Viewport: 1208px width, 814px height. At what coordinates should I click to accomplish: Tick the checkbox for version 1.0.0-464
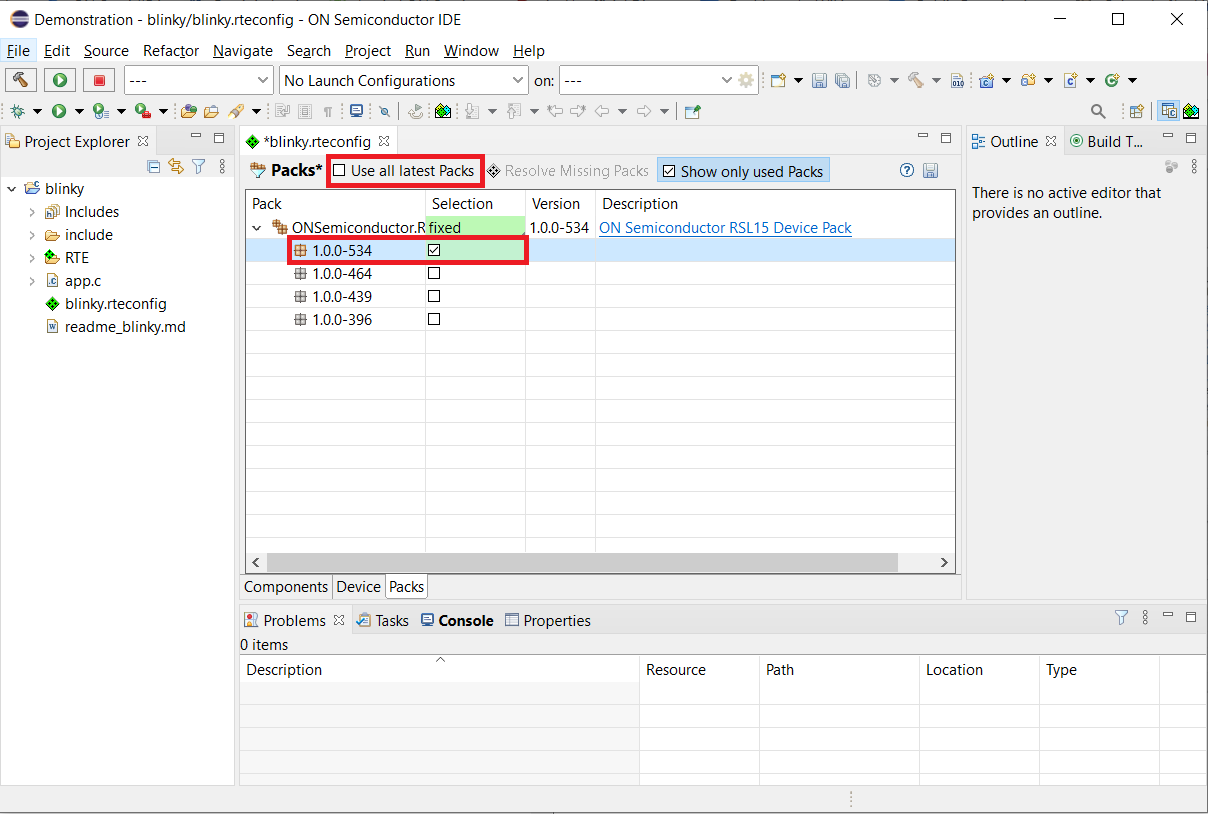[433, 273]
